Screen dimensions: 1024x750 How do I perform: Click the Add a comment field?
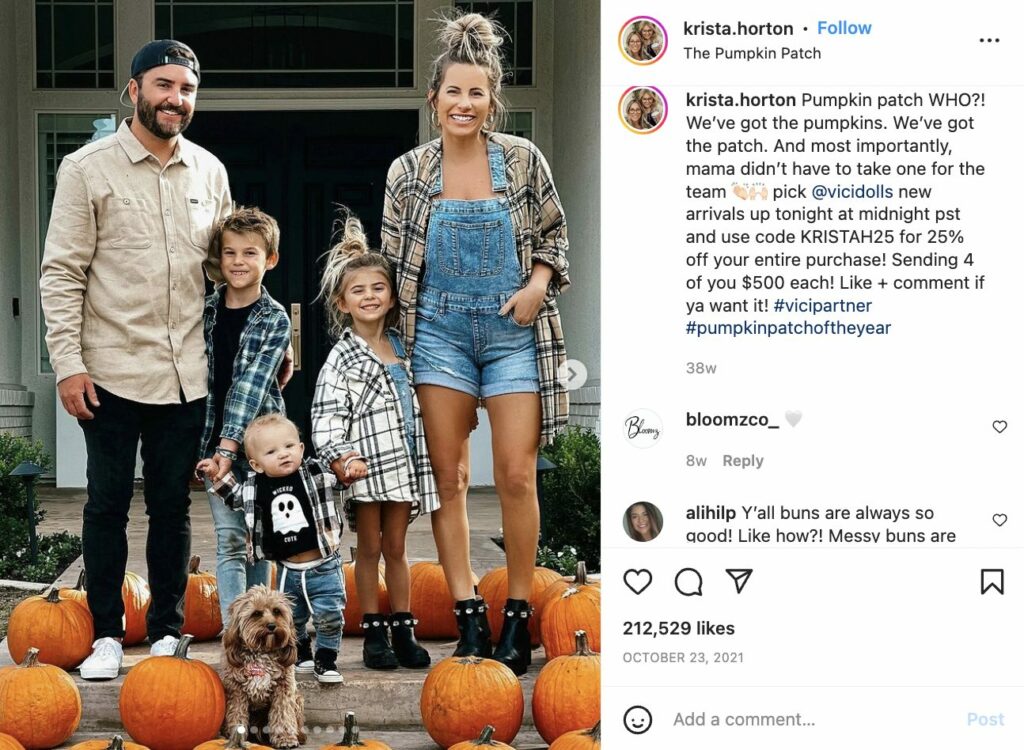(x=810, y=719)
